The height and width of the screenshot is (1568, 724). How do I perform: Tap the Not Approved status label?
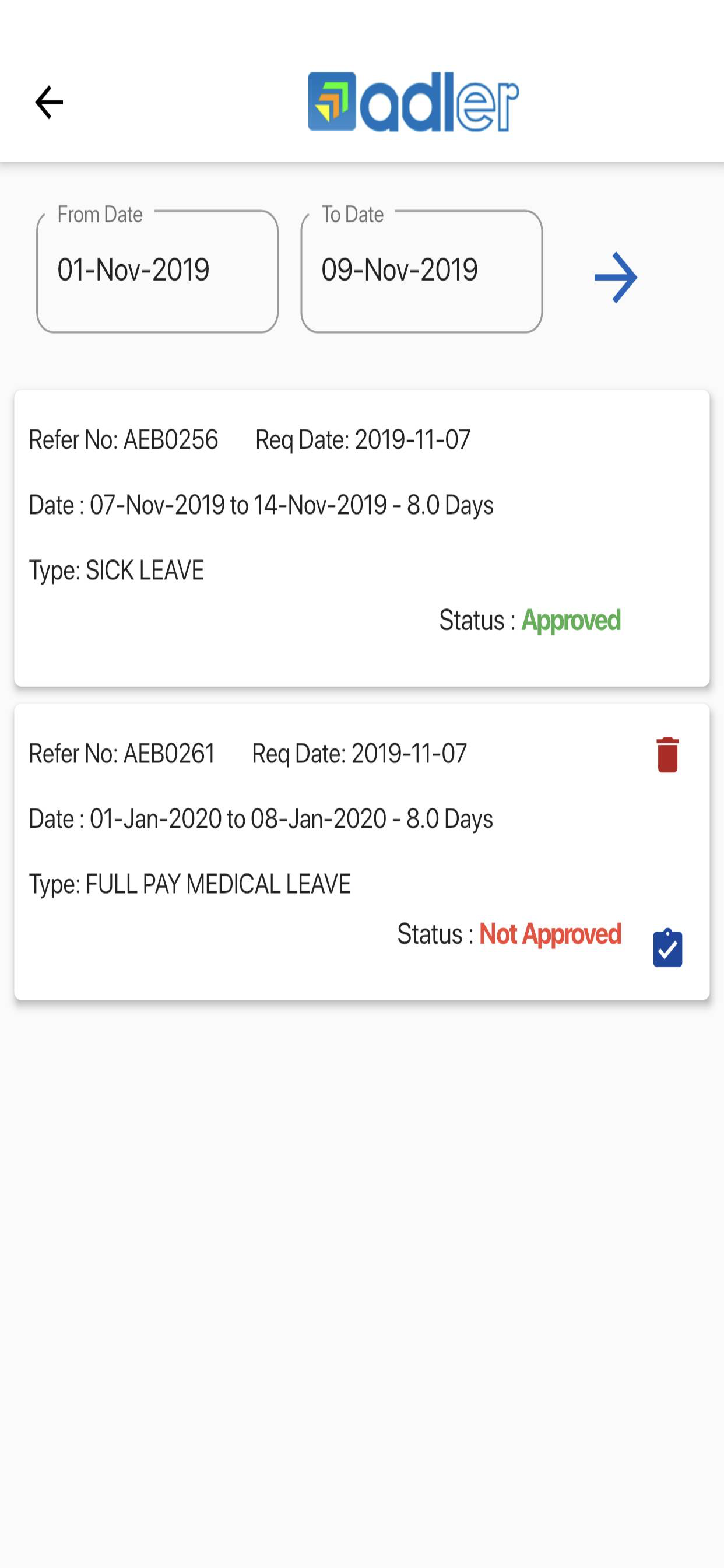pos(550,935)
